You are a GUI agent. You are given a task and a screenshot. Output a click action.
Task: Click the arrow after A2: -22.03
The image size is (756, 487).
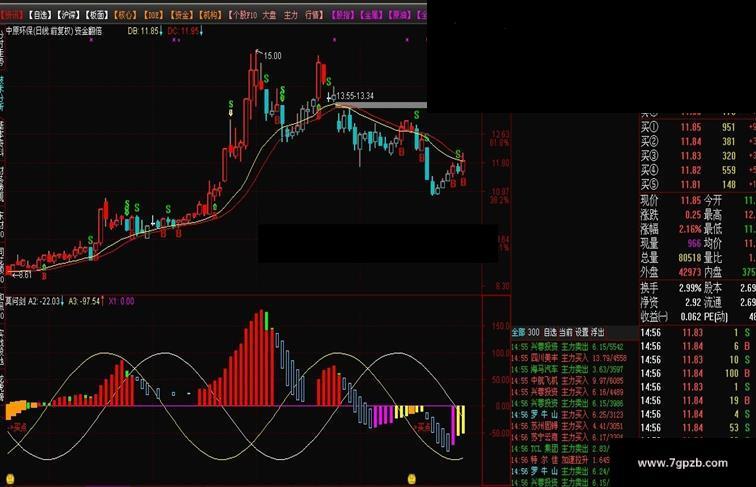(62, 301)
